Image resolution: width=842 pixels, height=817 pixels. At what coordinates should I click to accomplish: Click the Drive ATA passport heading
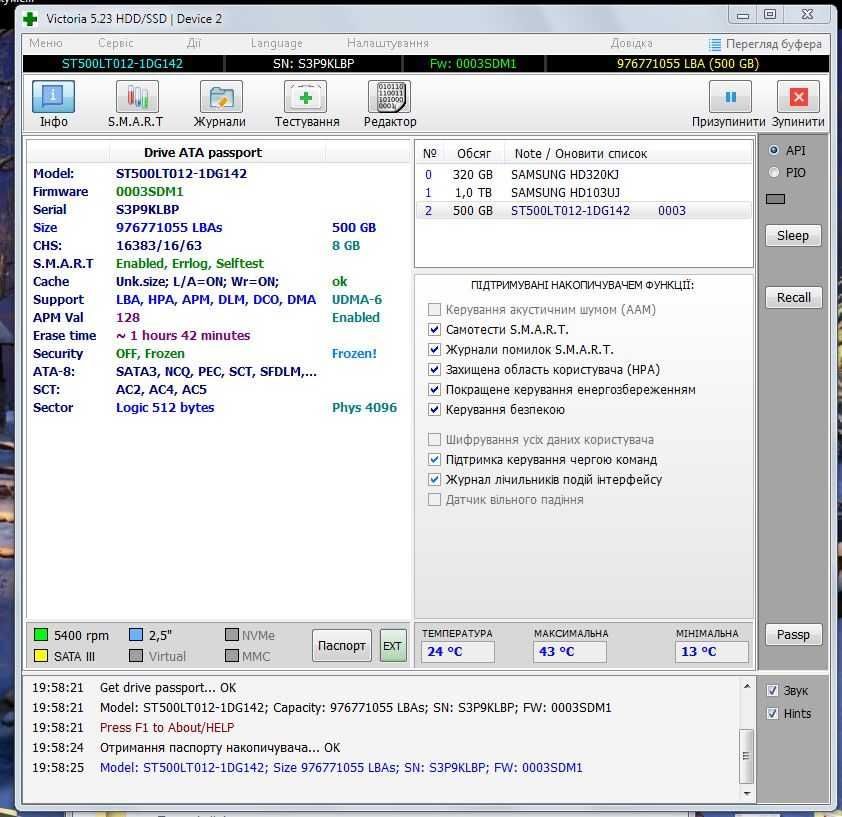[203, 153]
